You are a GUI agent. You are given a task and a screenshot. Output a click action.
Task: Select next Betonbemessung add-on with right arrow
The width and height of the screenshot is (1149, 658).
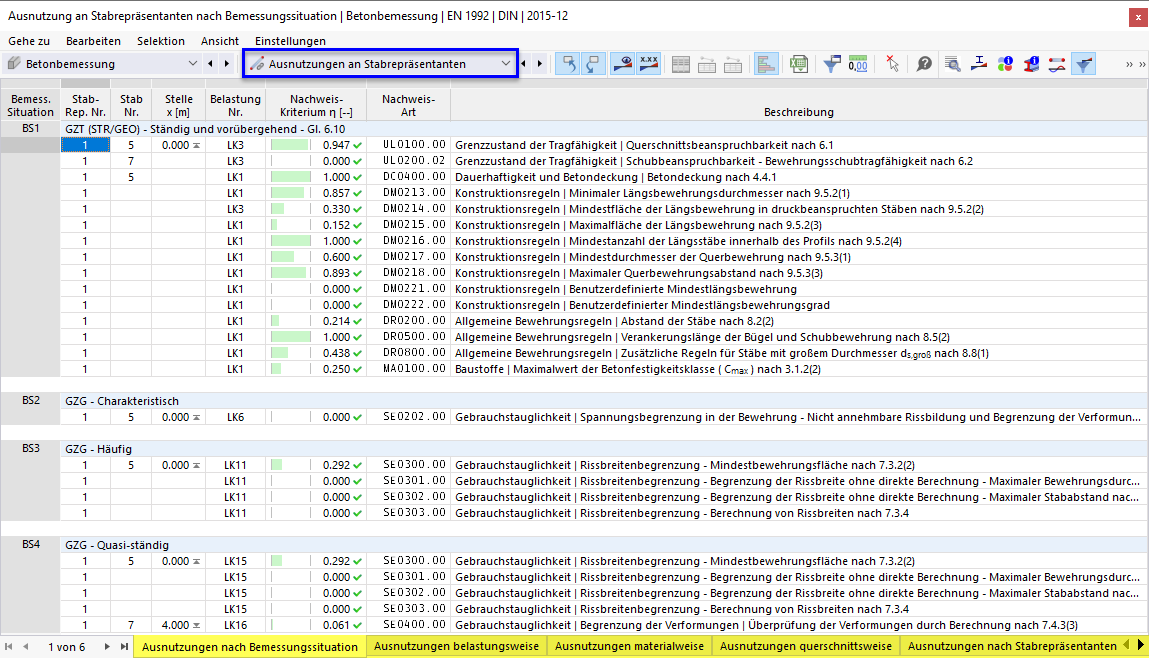coord(226,64)
